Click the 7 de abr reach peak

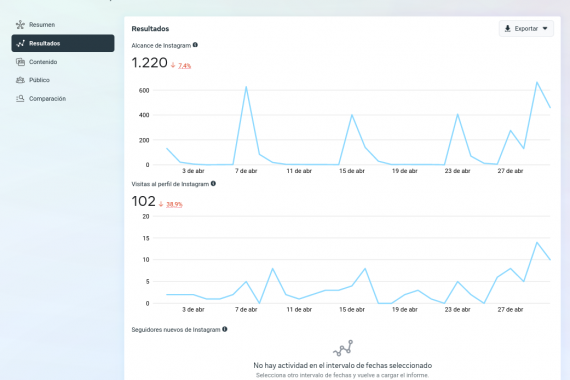(246, 87)
